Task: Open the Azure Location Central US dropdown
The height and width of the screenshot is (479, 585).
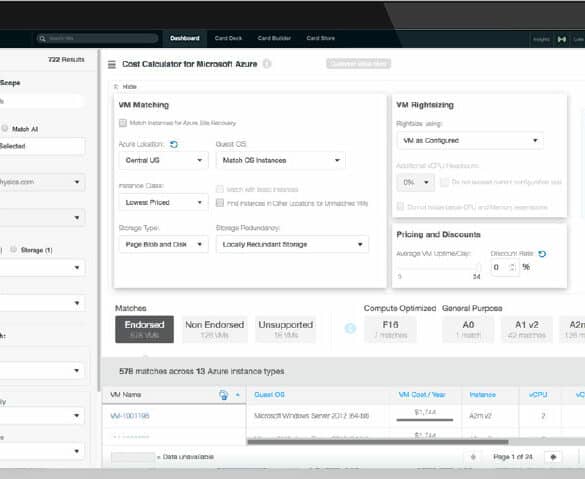Action: [163, 160]
